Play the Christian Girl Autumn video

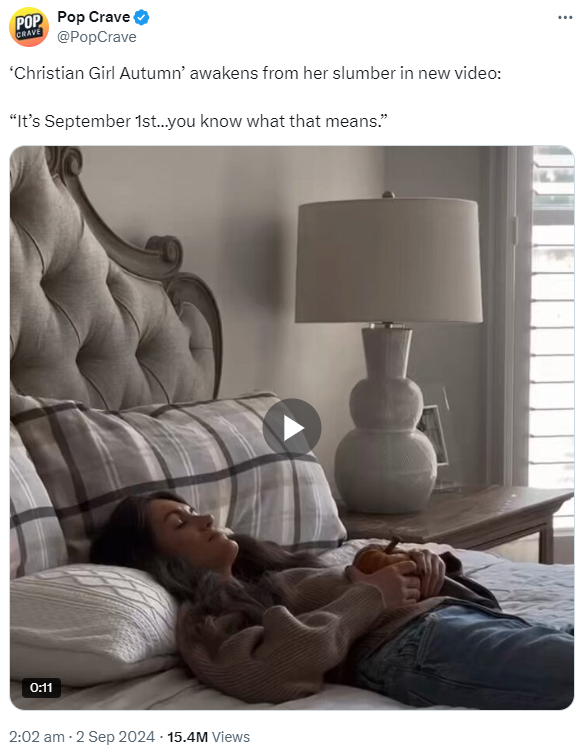pyautogui.click(x=292, y=428)
